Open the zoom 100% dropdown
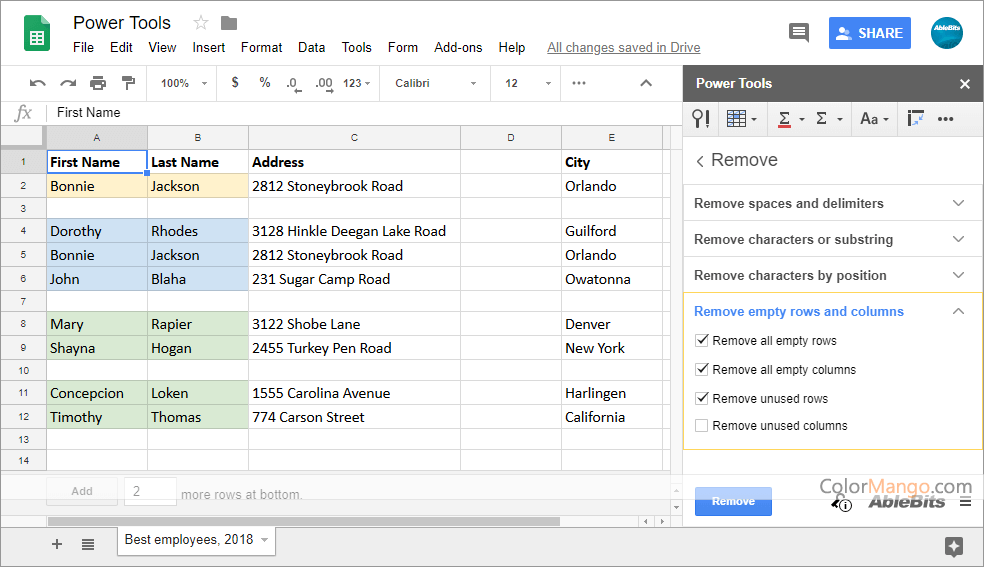Viewport: 984px width, 567px height. point(184,83)
